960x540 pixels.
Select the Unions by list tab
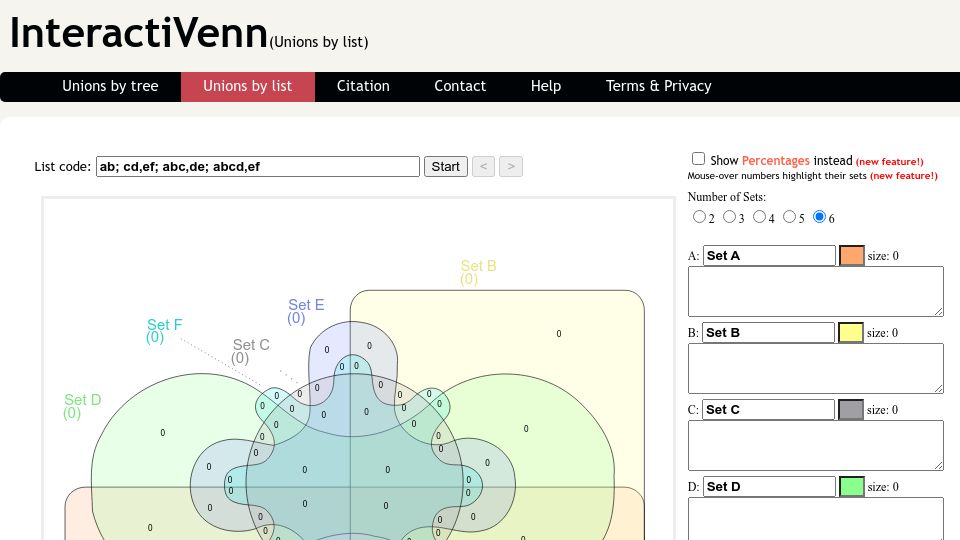247,86
